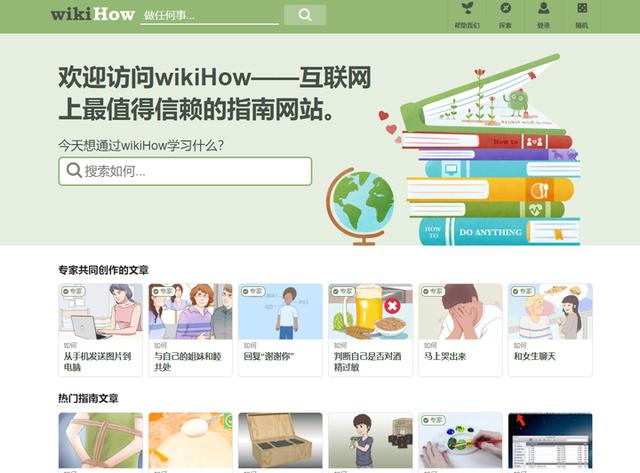
Task: Open the Mac screenshot popular article
Action: click(550, 440)
